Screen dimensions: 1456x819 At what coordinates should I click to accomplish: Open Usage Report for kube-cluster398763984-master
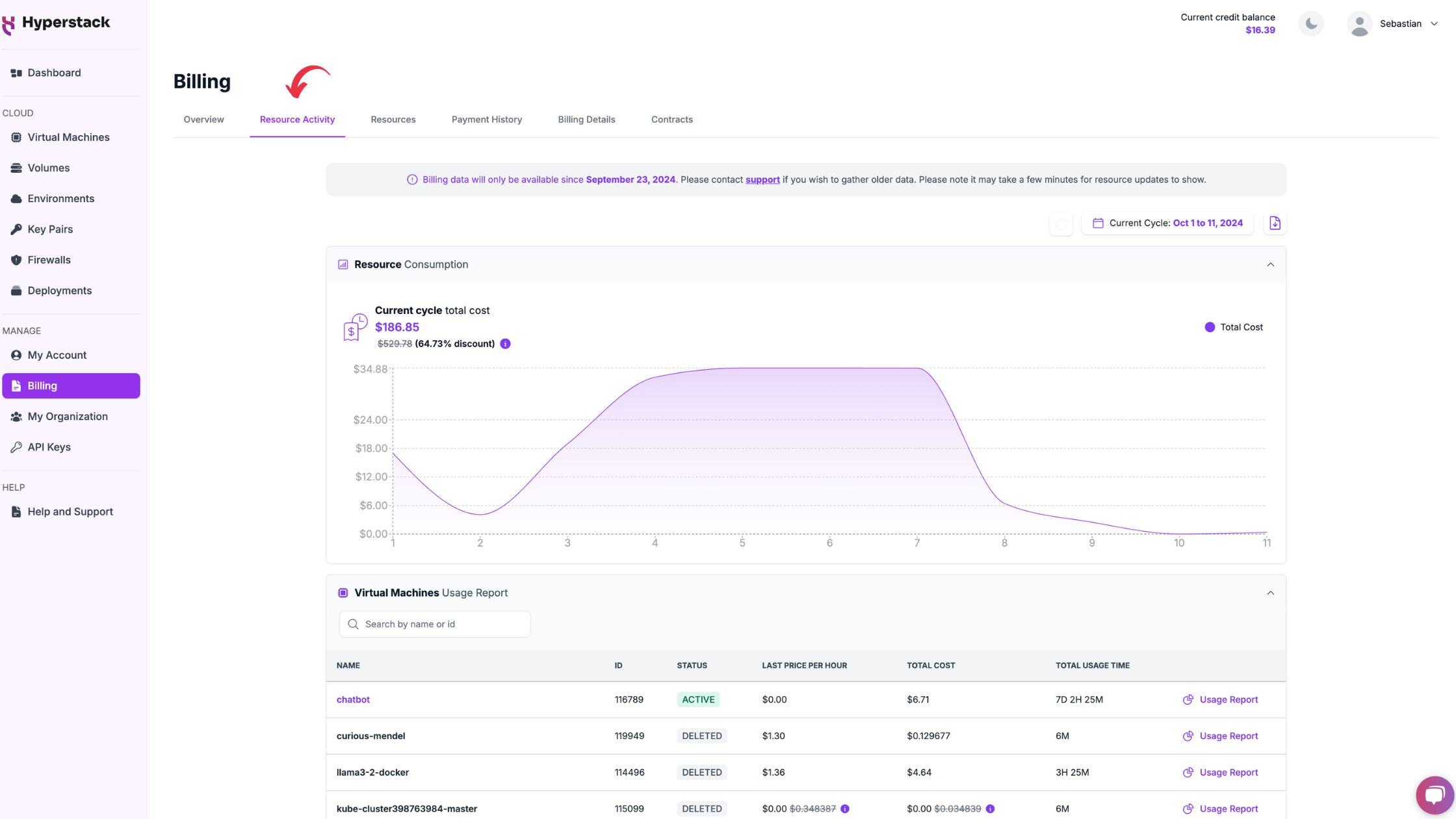[1220, 809]
